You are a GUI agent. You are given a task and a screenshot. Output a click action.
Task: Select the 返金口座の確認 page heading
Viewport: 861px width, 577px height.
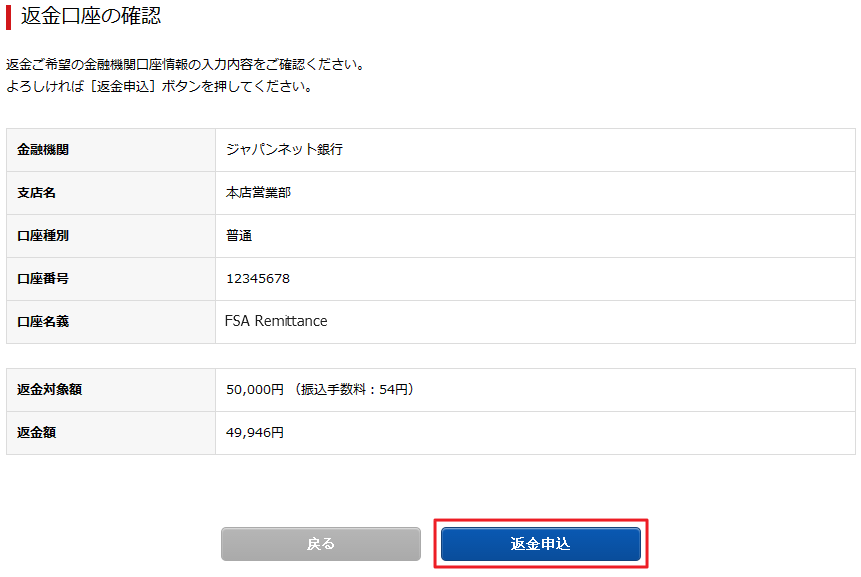coord(91,16)
